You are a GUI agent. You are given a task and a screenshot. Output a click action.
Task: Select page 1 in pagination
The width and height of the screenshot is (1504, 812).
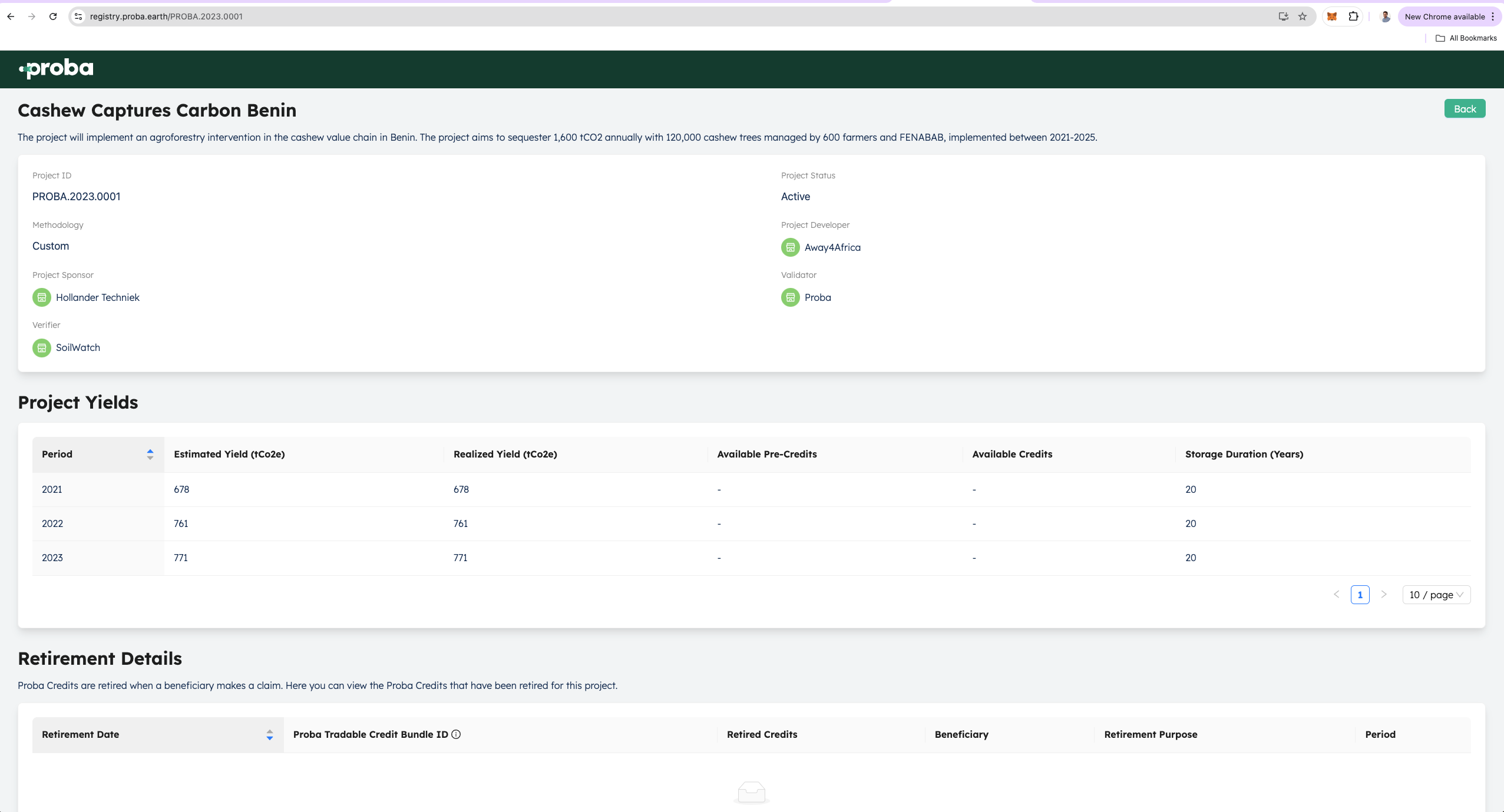pos(1360,595)
